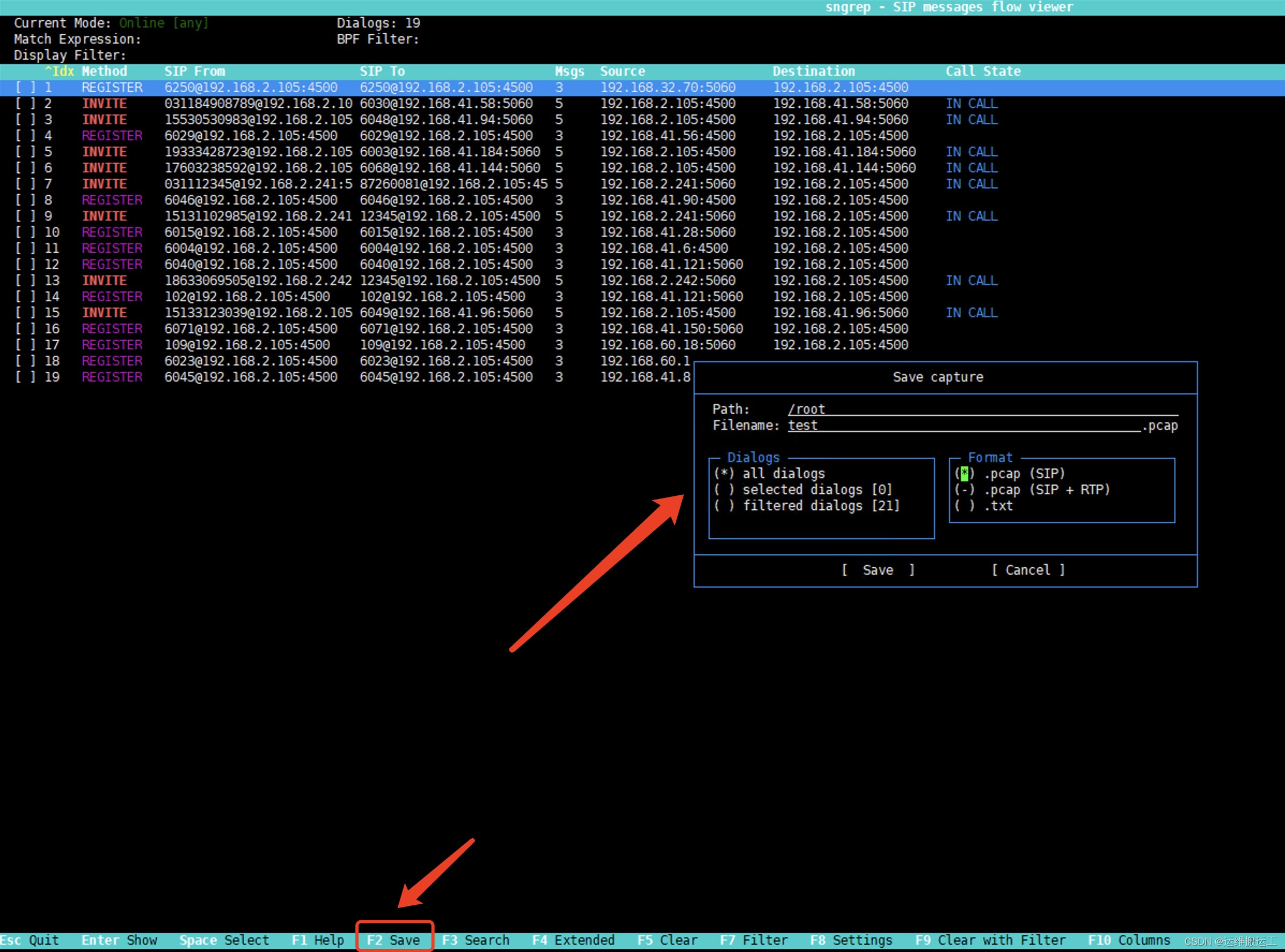The height and width of the screenshot is (952, 1285).
Task: Click the Cancel button in dialog
Action: 1027,570
